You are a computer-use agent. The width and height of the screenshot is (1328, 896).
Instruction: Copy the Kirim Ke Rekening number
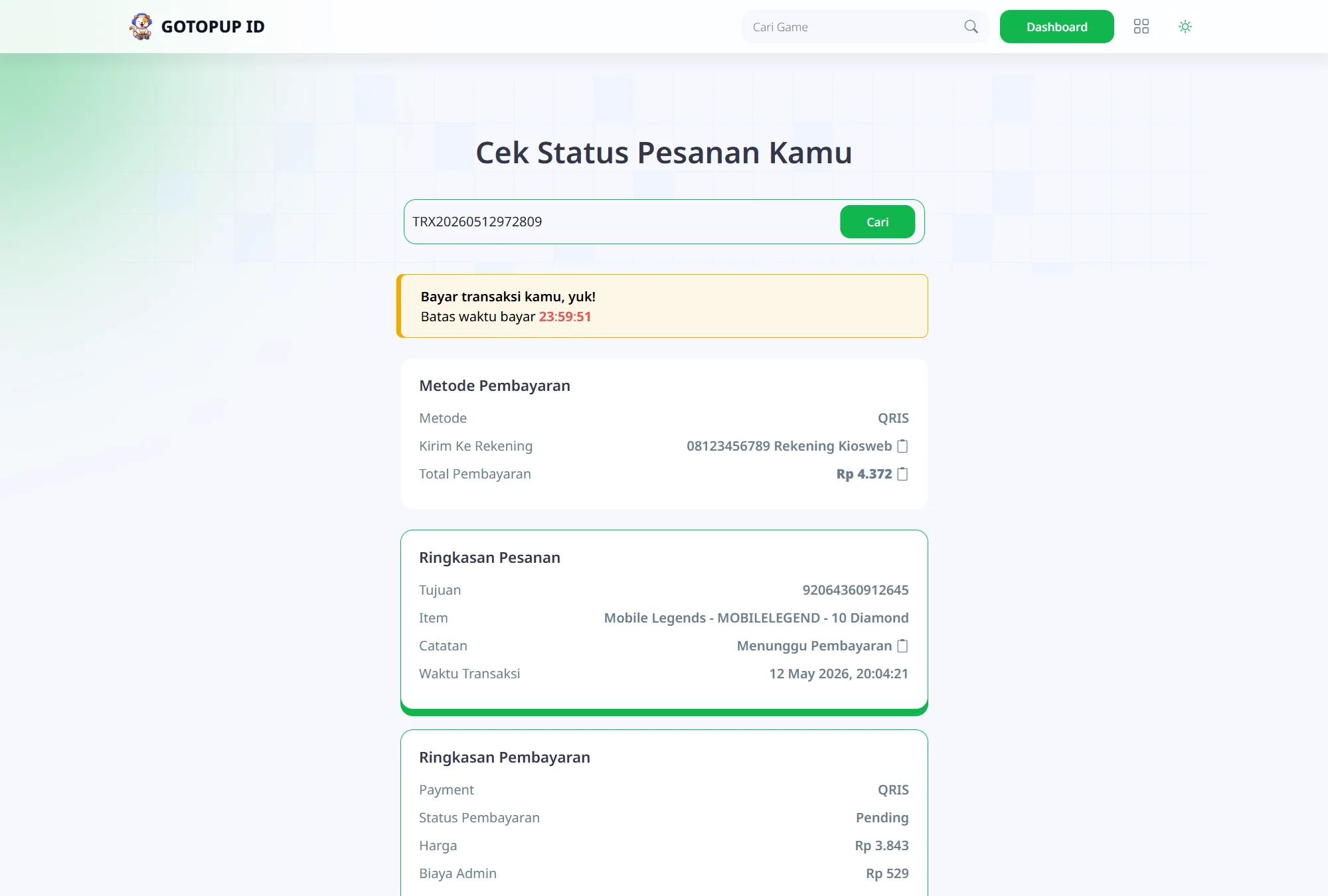[x=902, y=446]
